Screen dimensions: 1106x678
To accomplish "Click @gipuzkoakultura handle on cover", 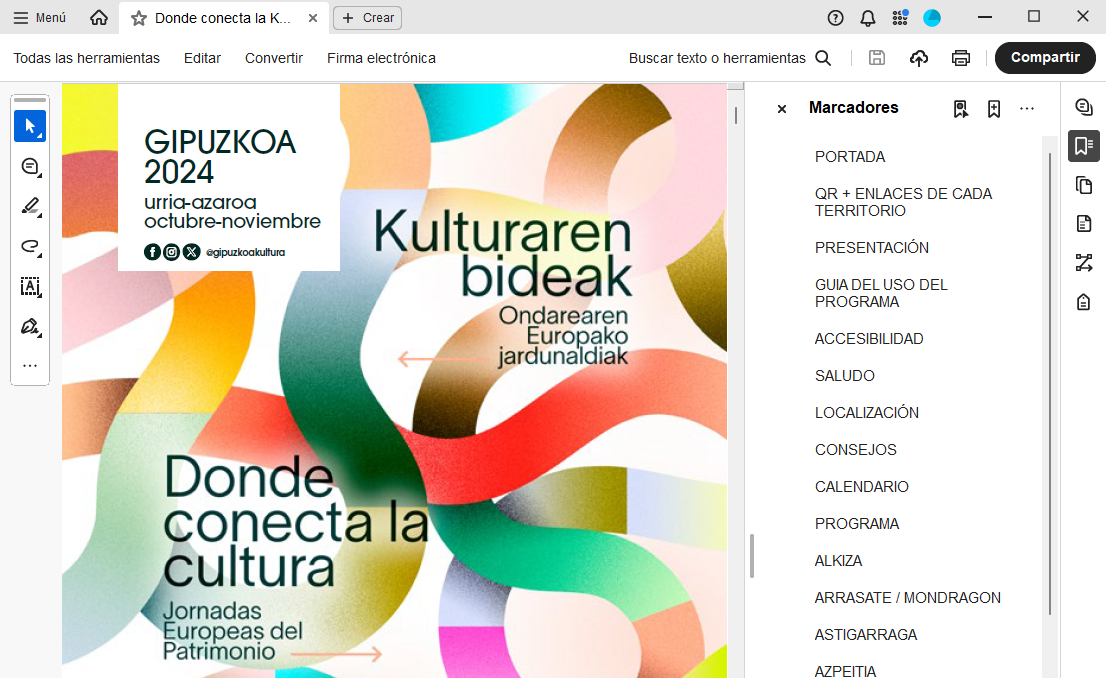I will (245, 252).
